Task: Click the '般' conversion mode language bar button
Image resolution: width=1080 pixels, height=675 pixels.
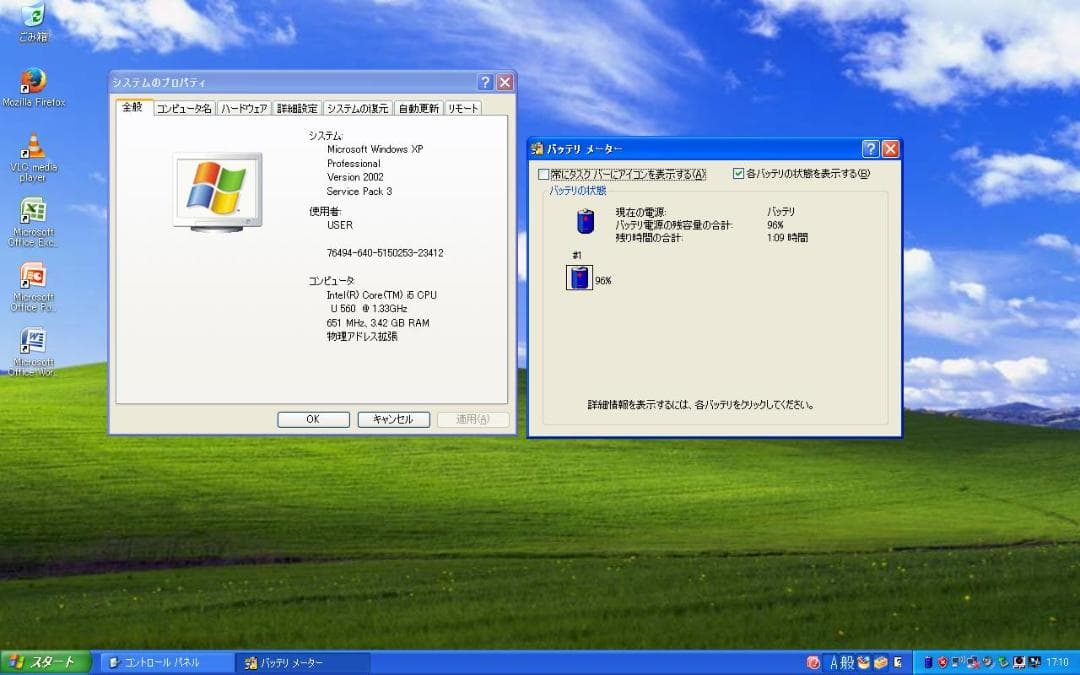Action: pyautogui.click(x=847, y=663)
